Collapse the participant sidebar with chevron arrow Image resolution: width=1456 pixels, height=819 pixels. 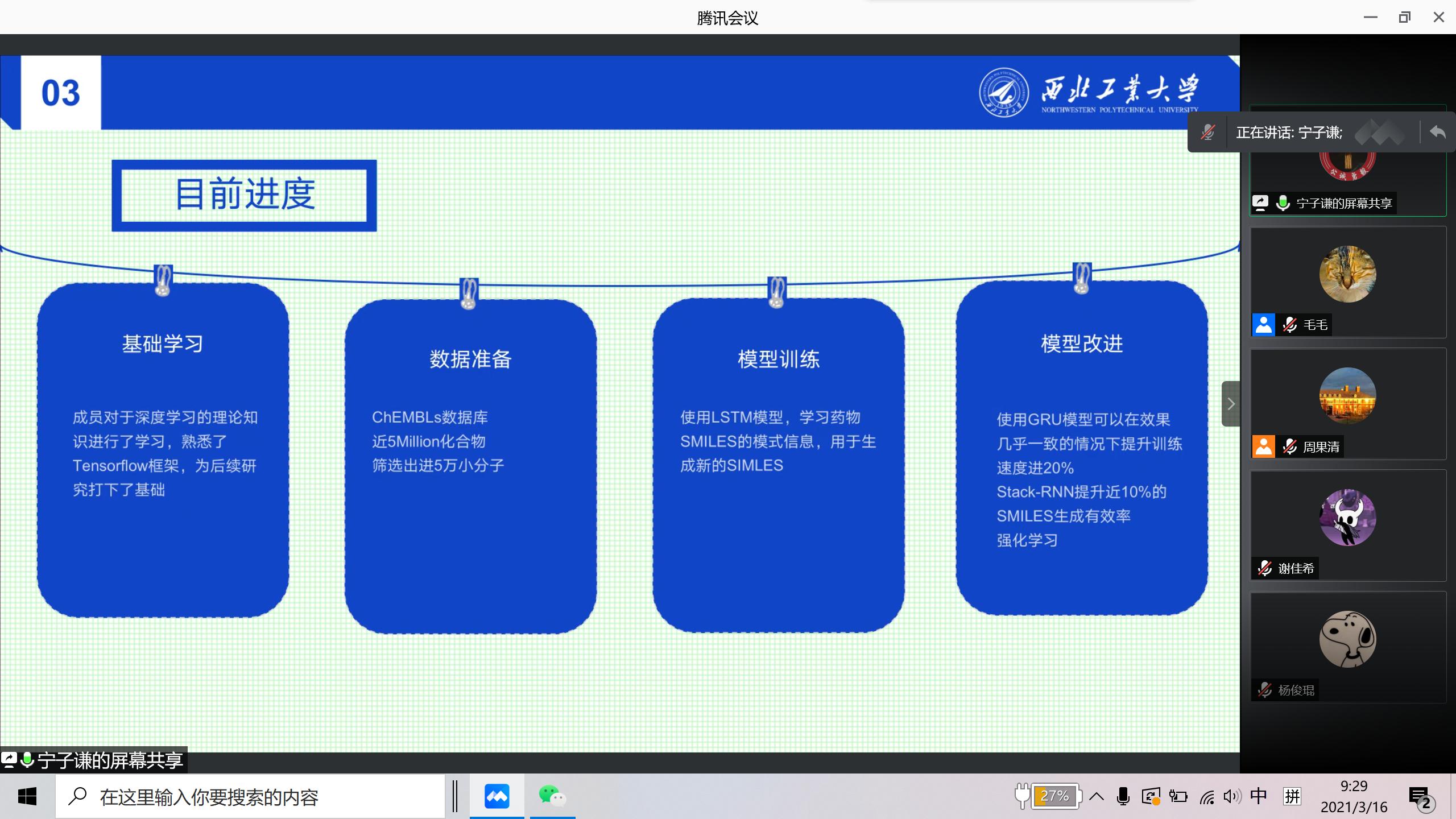1231,404
